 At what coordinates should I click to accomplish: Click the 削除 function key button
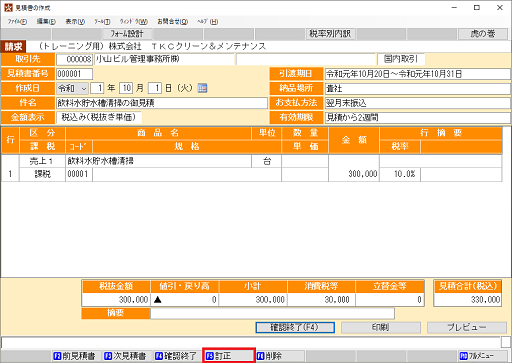click(280, 356)
